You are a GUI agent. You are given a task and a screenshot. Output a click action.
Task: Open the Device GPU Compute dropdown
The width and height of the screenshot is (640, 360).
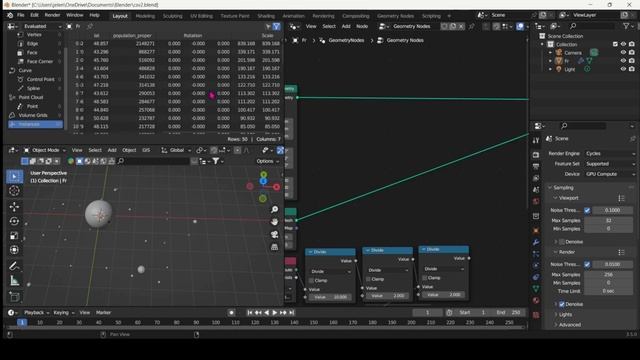tap(610, 174)
